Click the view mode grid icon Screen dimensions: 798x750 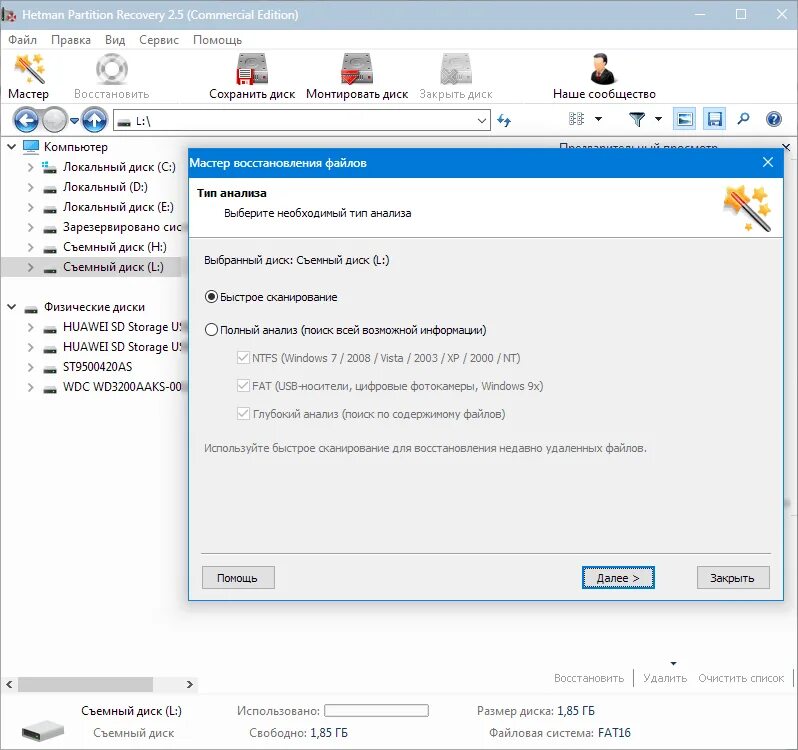[x=576, y=119]
